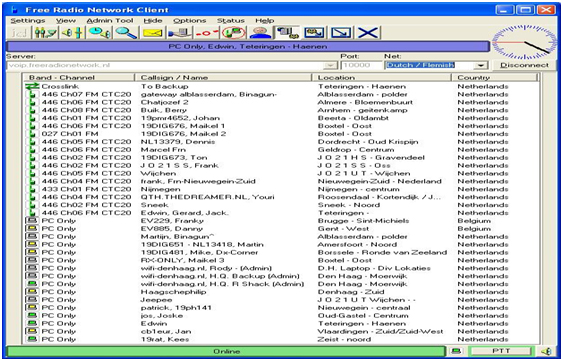Open the users list toolbar icon

pyautogui.click(x=46, y=33)
